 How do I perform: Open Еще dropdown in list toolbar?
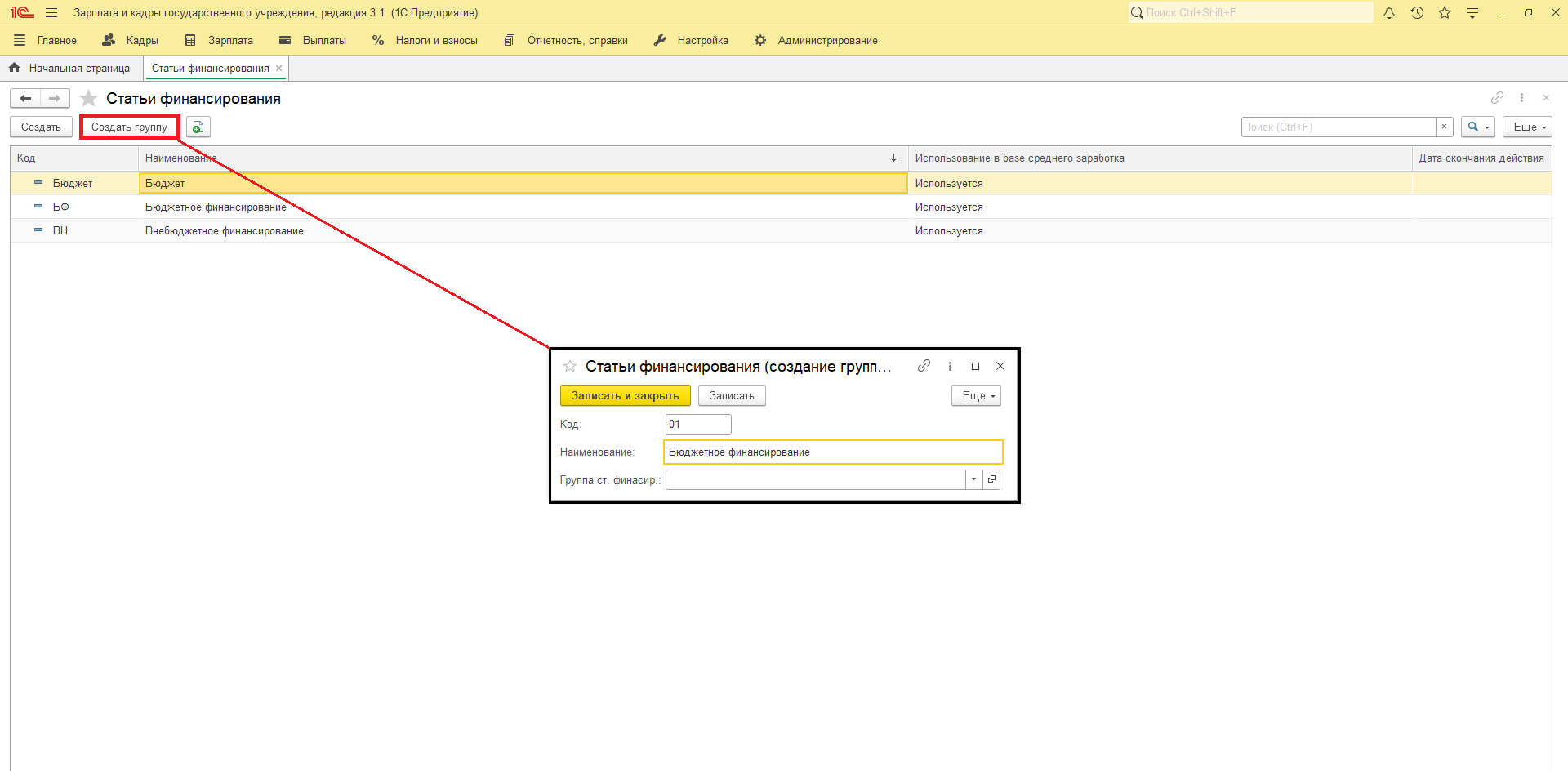point(1527,127)
